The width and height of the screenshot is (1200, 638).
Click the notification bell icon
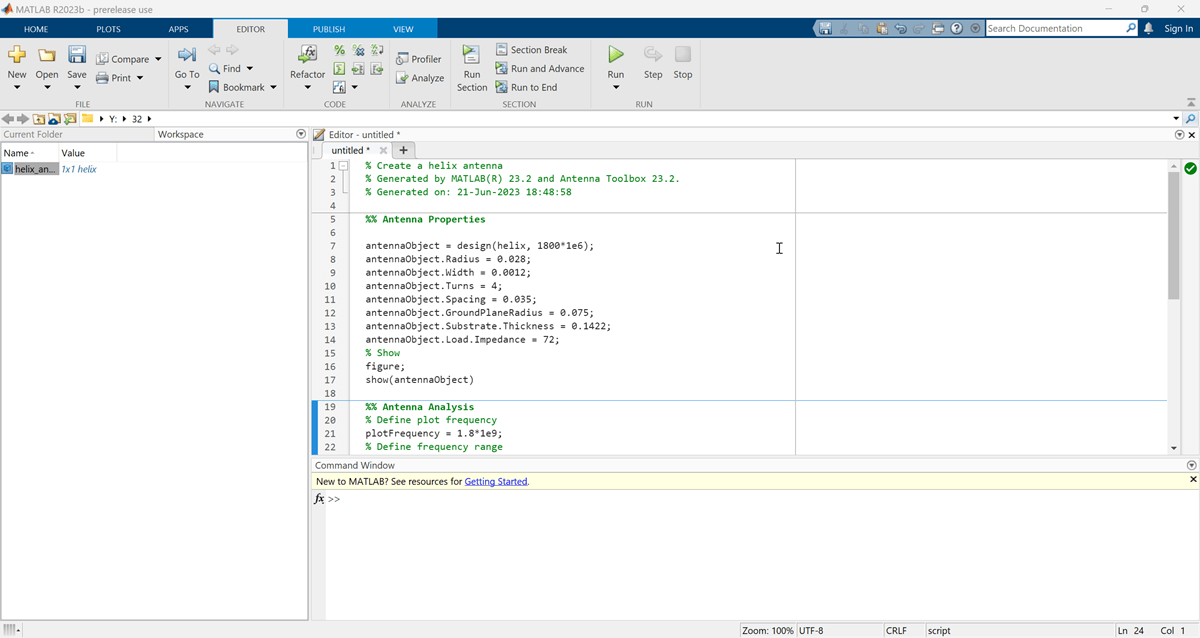[x=1148, y=28]
